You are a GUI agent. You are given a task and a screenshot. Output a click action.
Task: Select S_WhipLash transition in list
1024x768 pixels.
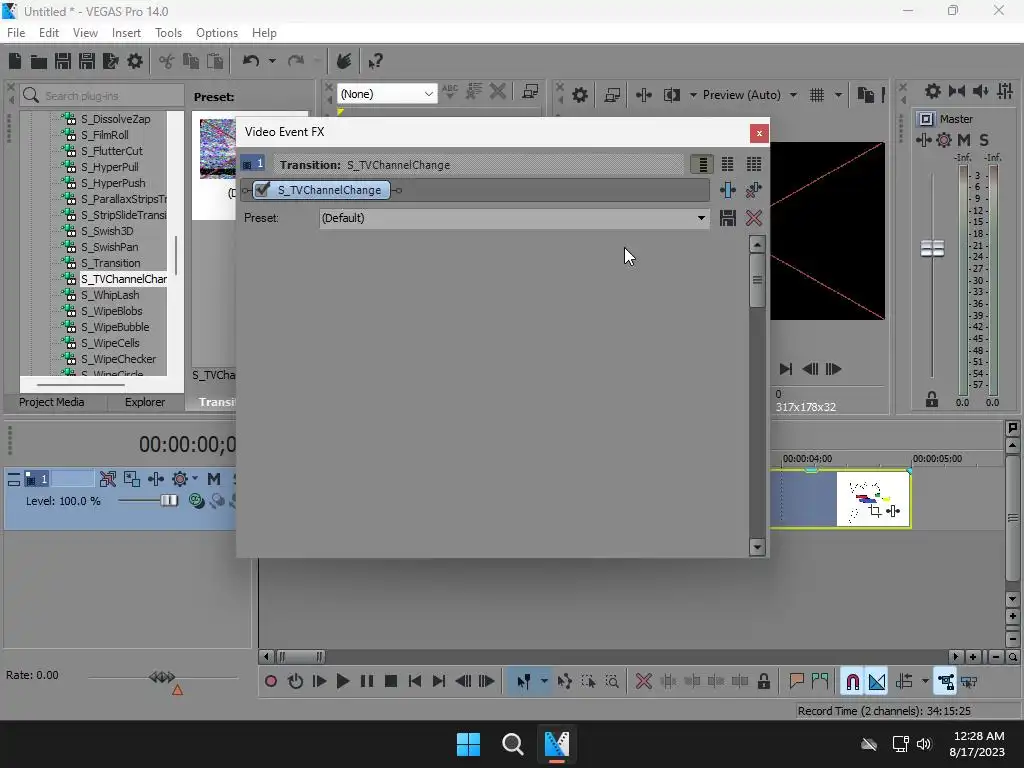tap(110, 295)
